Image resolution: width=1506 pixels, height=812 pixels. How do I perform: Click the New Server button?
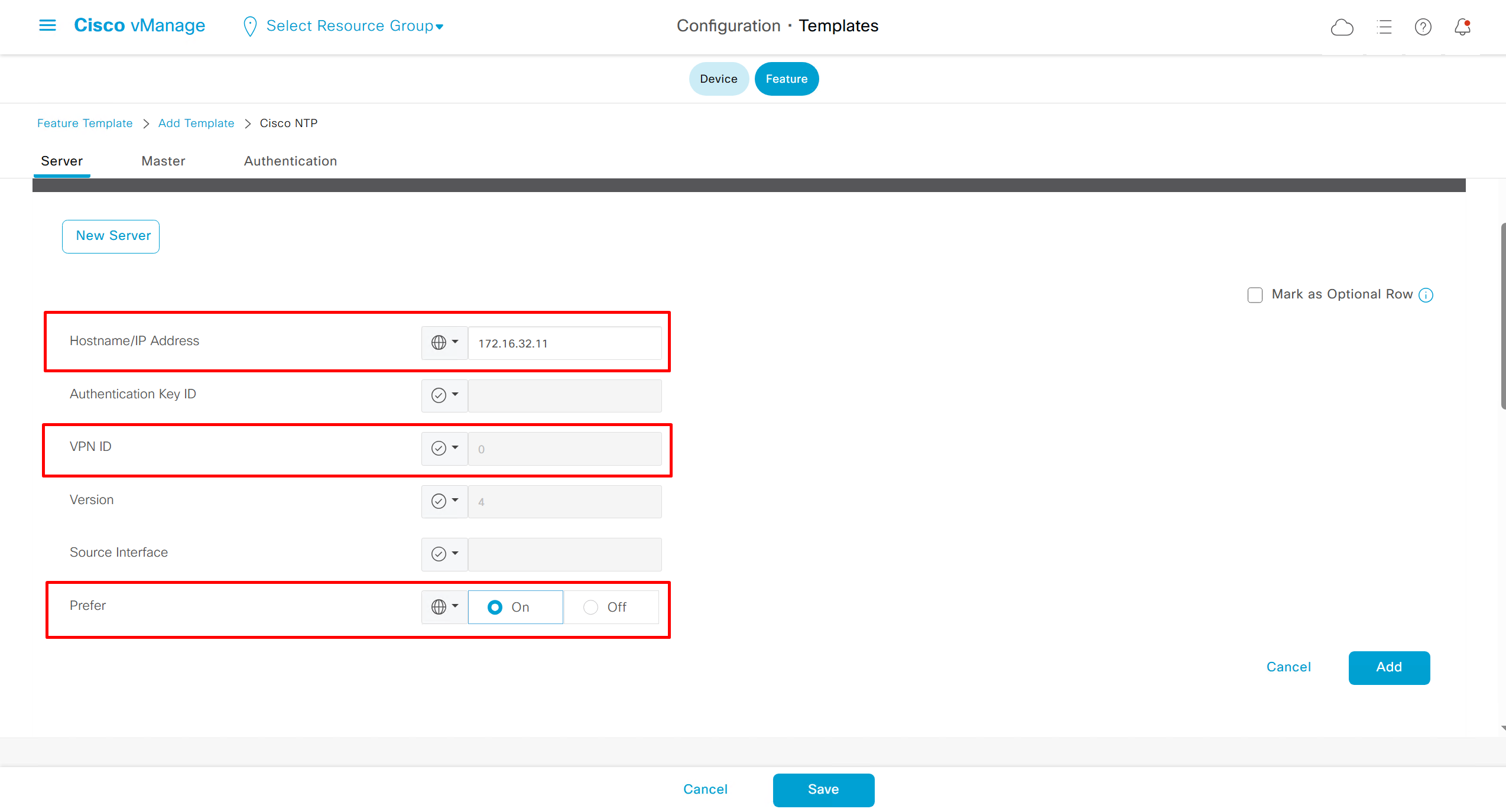(111, 236)
